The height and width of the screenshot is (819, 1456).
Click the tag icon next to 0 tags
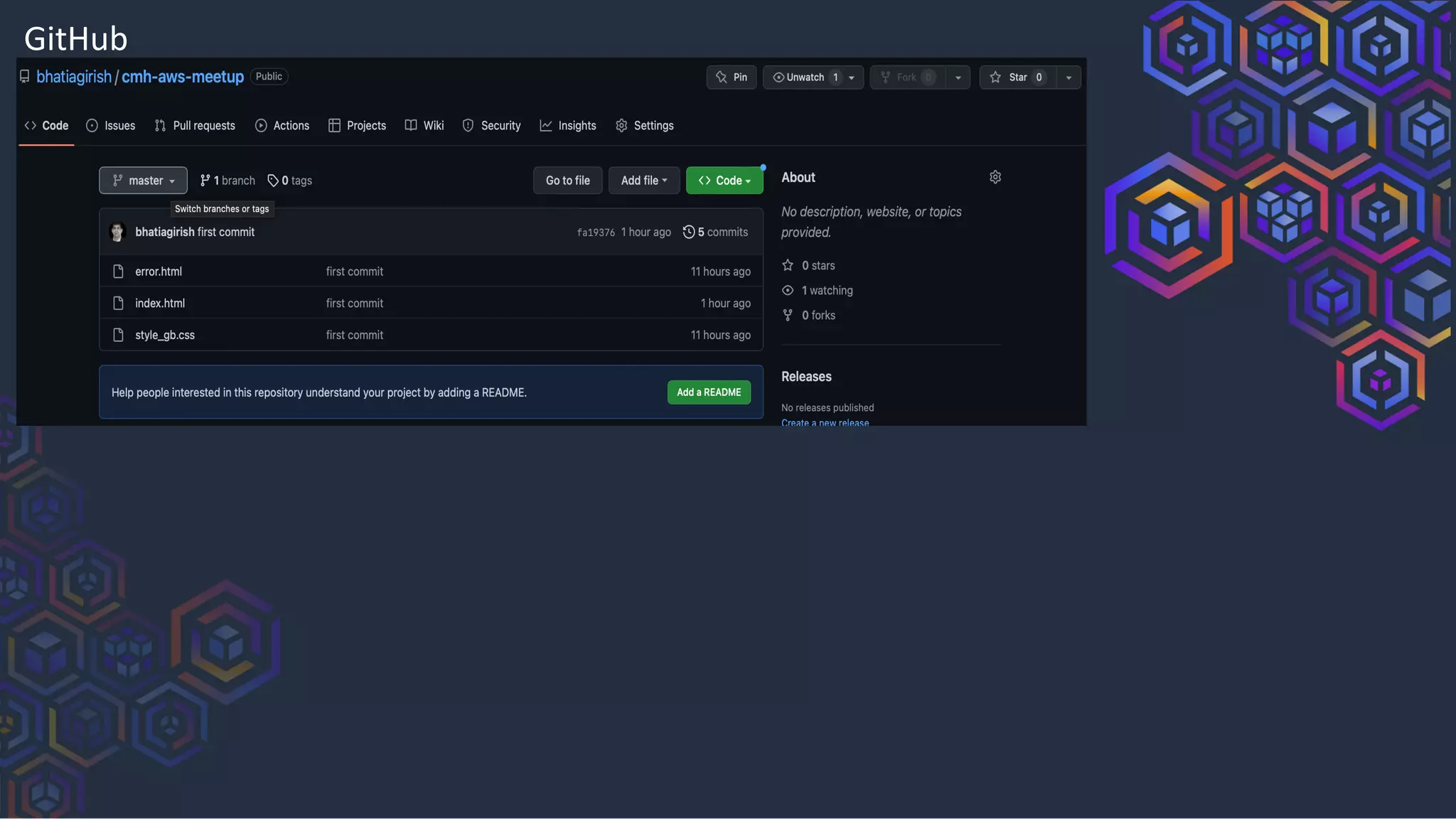tap(273, 181)
